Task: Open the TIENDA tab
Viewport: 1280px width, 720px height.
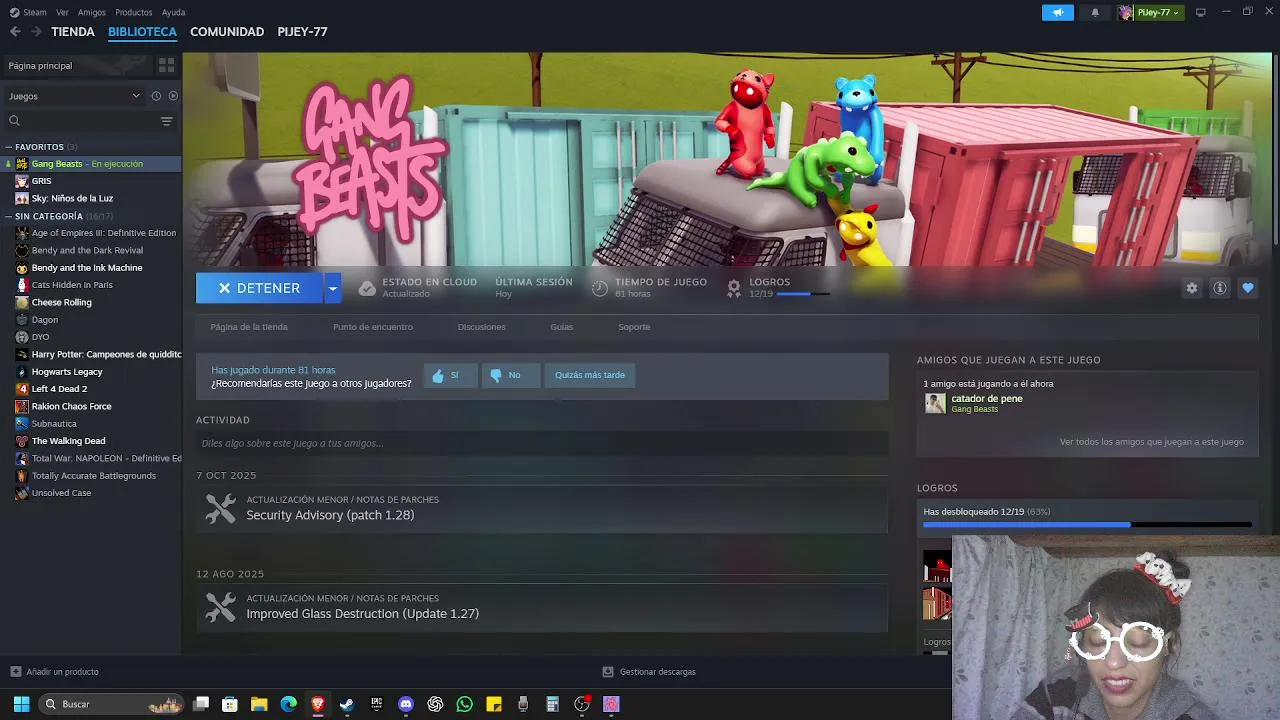Action: pyautogui.click(x=73, y=32)
